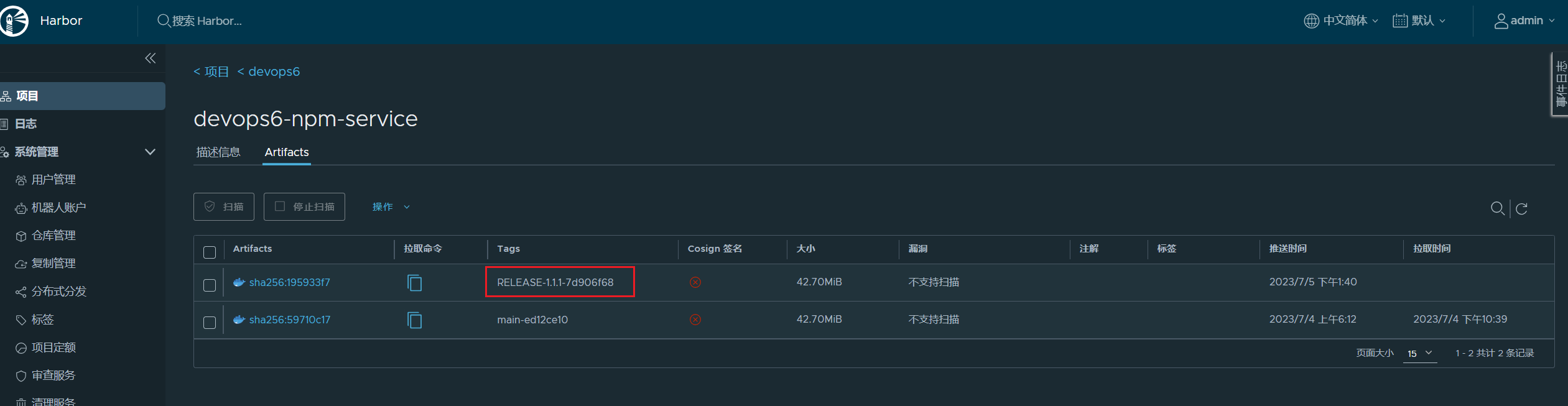The height and width of the screenshot is (406, 1568).
Task: Click the RELEASE-1.1.1-7d906f68 tag
Action: (555, 282)
